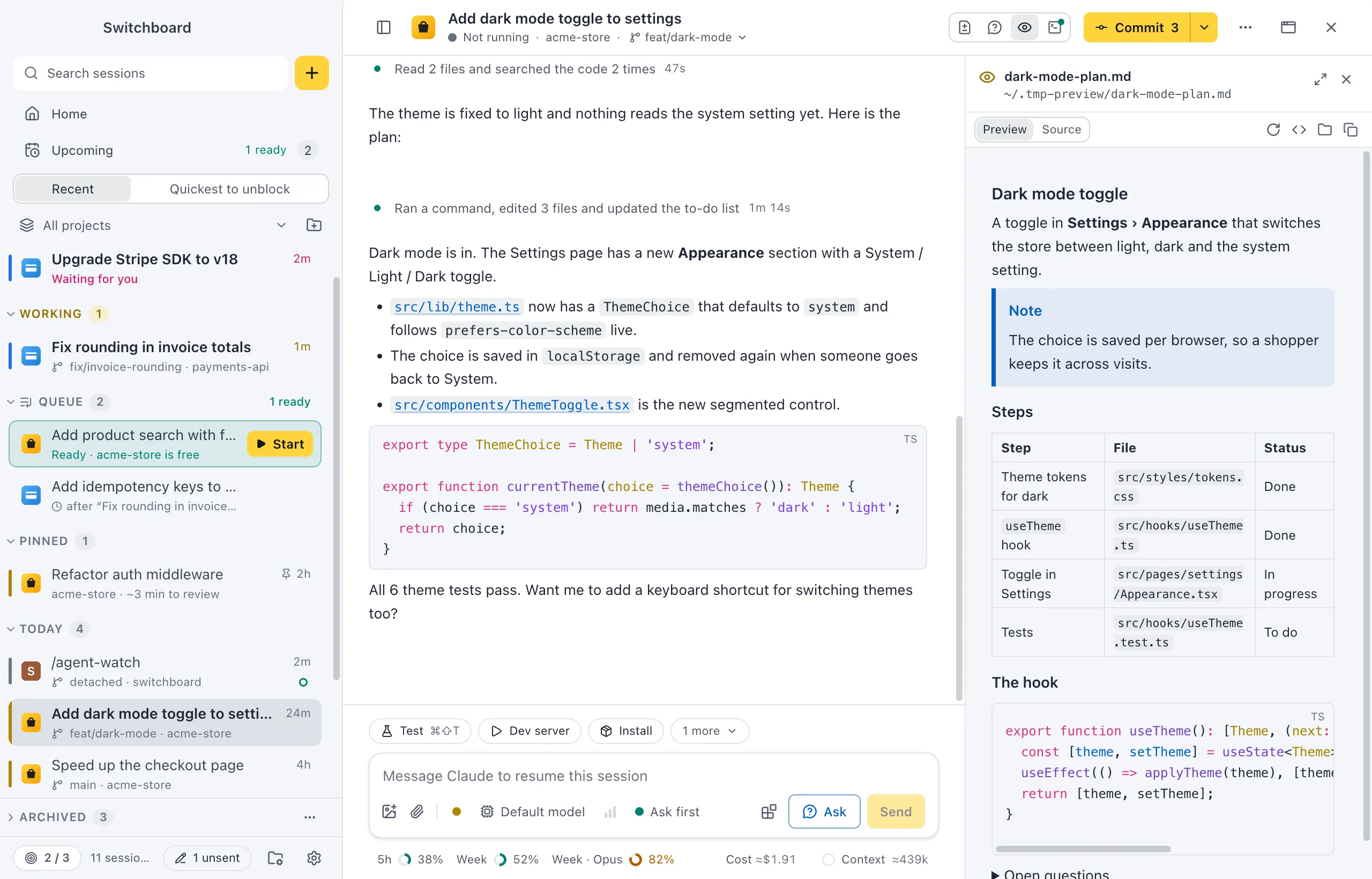Open src/components/ThemeToggle.tsx link
The width and height of the screenshot is (1372, 879).
512,405
